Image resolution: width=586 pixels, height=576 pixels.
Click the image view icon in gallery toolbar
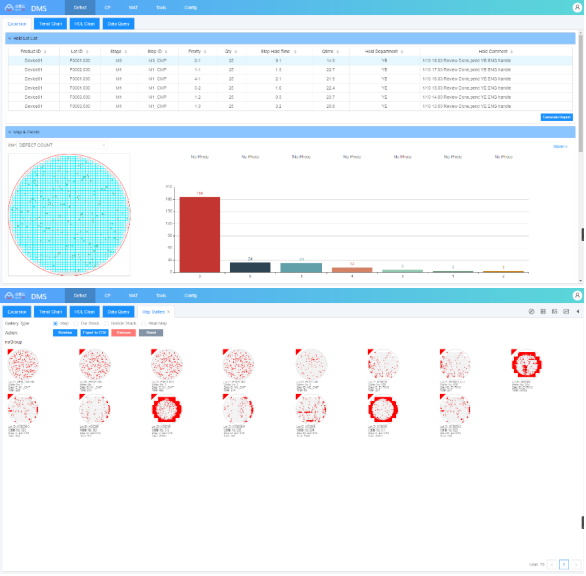555,312
